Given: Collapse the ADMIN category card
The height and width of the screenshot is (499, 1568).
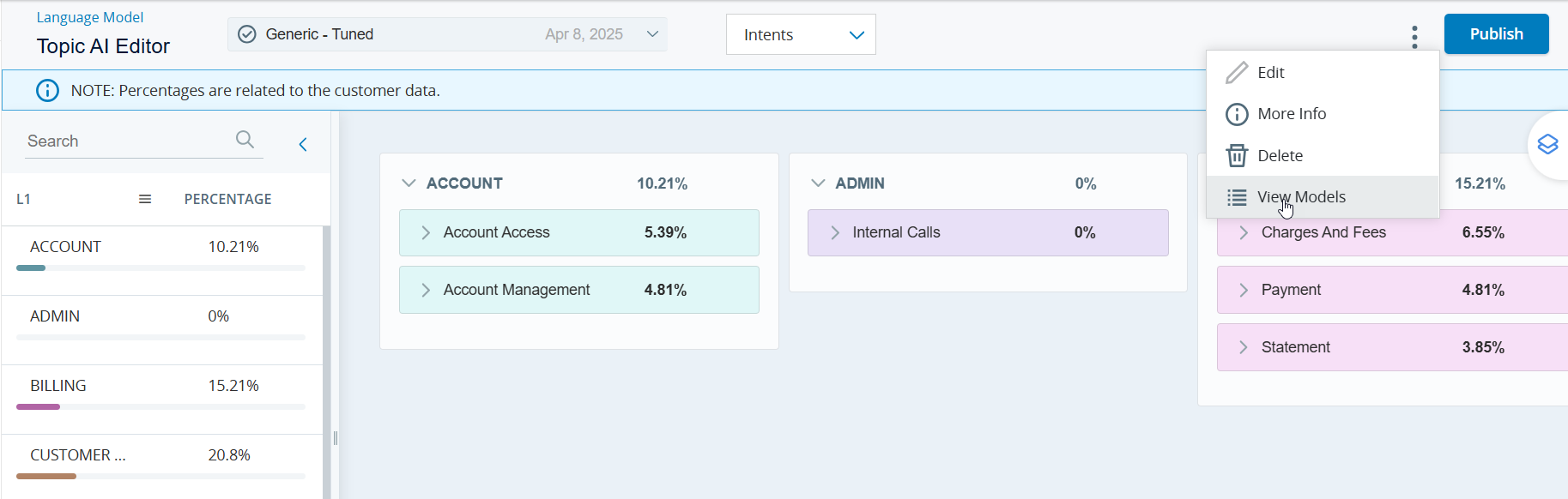Looking at the screenshot, I should click(x=818, y=183).
